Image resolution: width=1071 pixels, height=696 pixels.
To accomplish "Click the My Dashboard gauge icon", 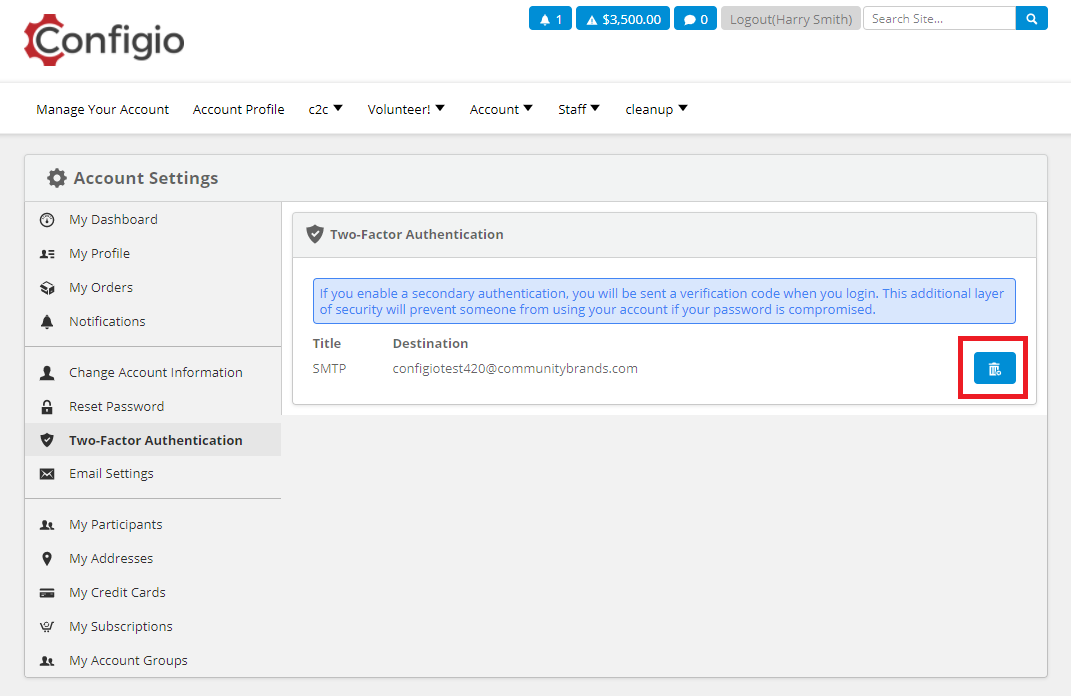I will [x=47, y=220].
